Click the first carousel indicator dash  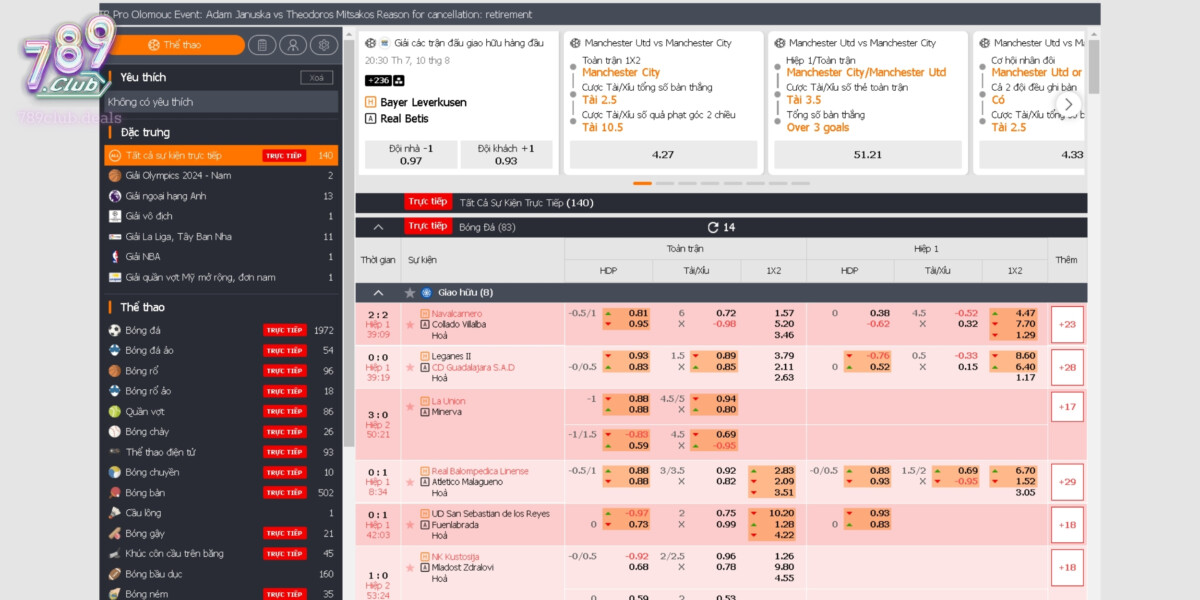point(642,183)
